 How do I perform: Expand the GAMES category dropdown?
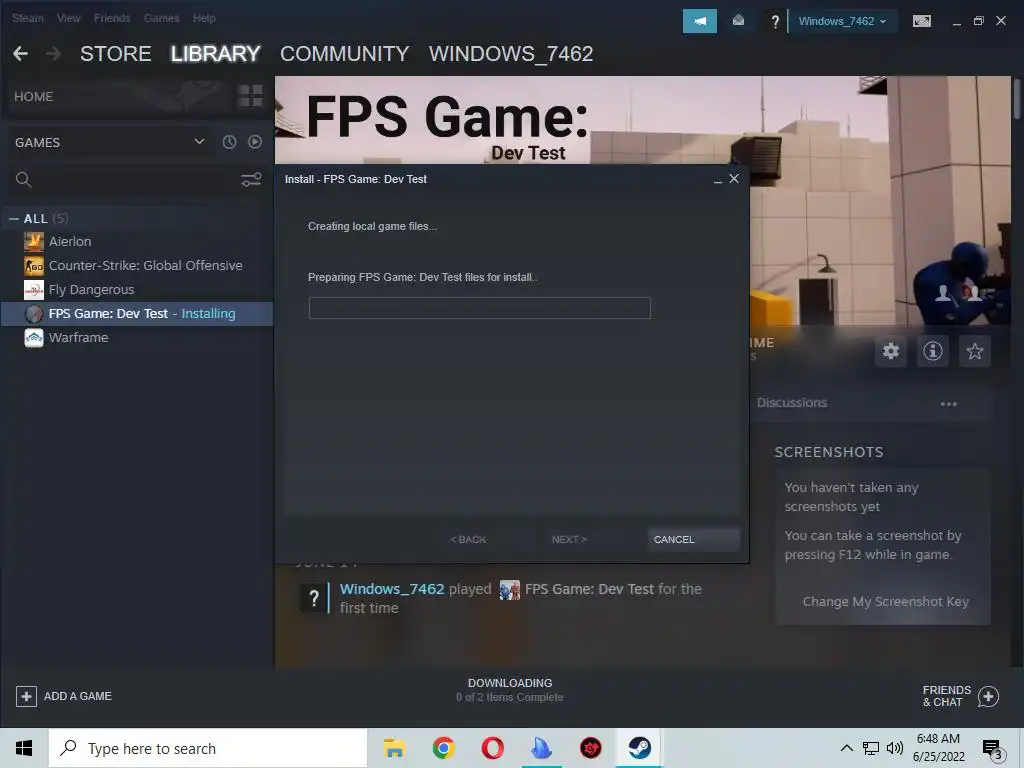[199, 142]
